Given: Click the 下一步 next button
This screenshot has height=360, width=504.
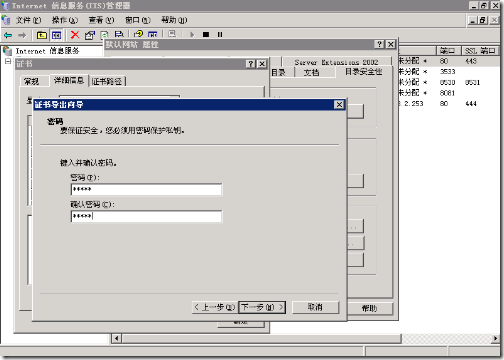Looking at the screenshot, I should (x=262, y=307).
